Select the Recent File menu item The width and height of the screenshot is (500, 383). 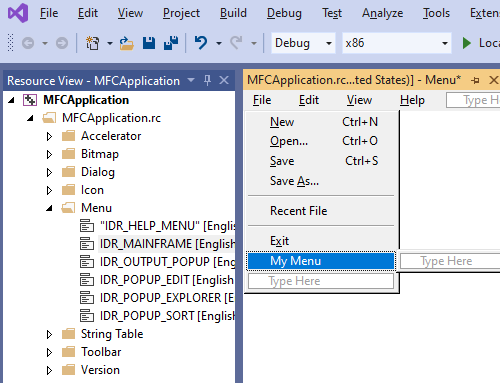point(321,211)
